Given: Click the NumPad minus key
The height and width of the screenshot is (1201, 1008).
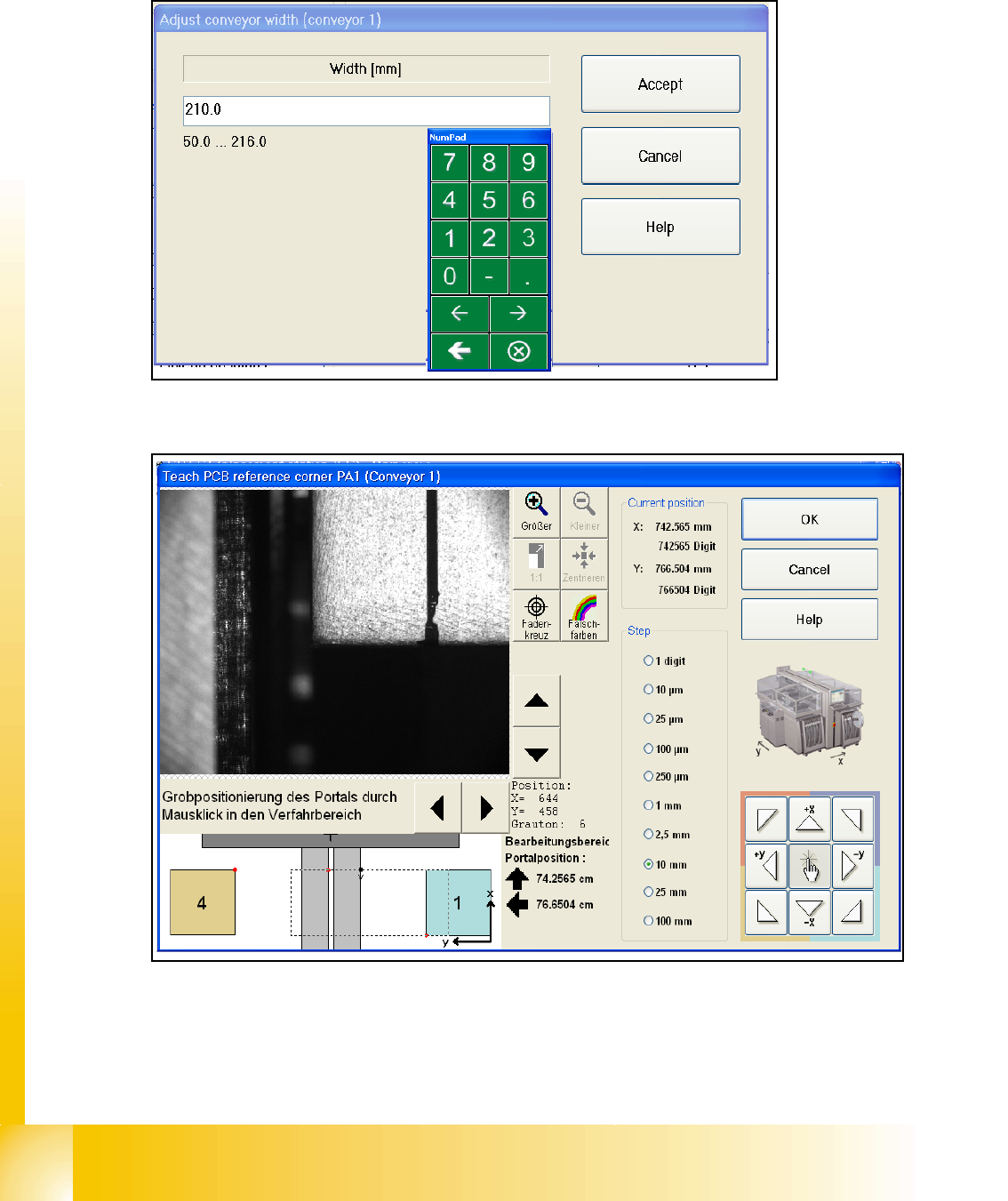Looking at the screenshot, I should pyautogui.click(x=489, y=276).
